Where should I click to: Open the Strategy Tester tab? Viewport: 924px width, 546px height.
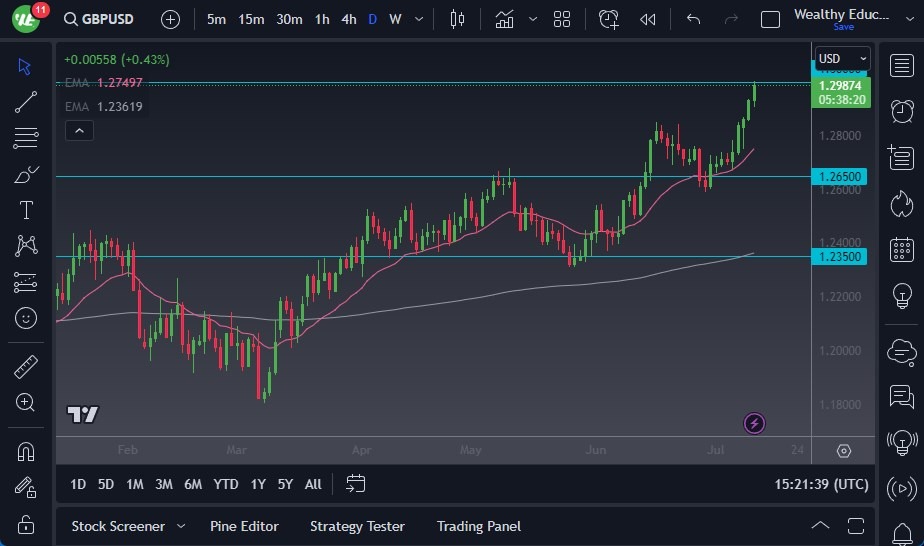click(357, 526)
